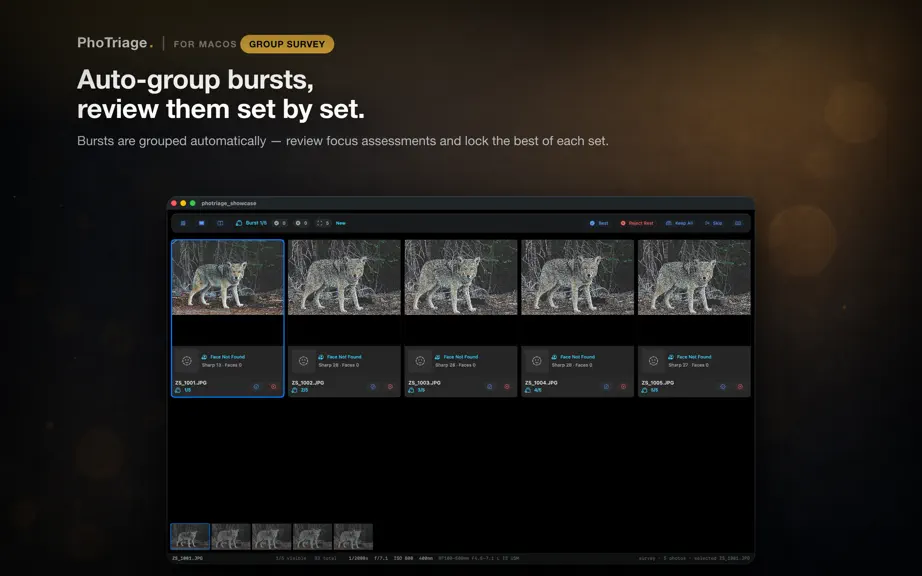Click the unrated count badge showing 5
The width and height of the screenshot is (922, 576).
tap(323, 223)
